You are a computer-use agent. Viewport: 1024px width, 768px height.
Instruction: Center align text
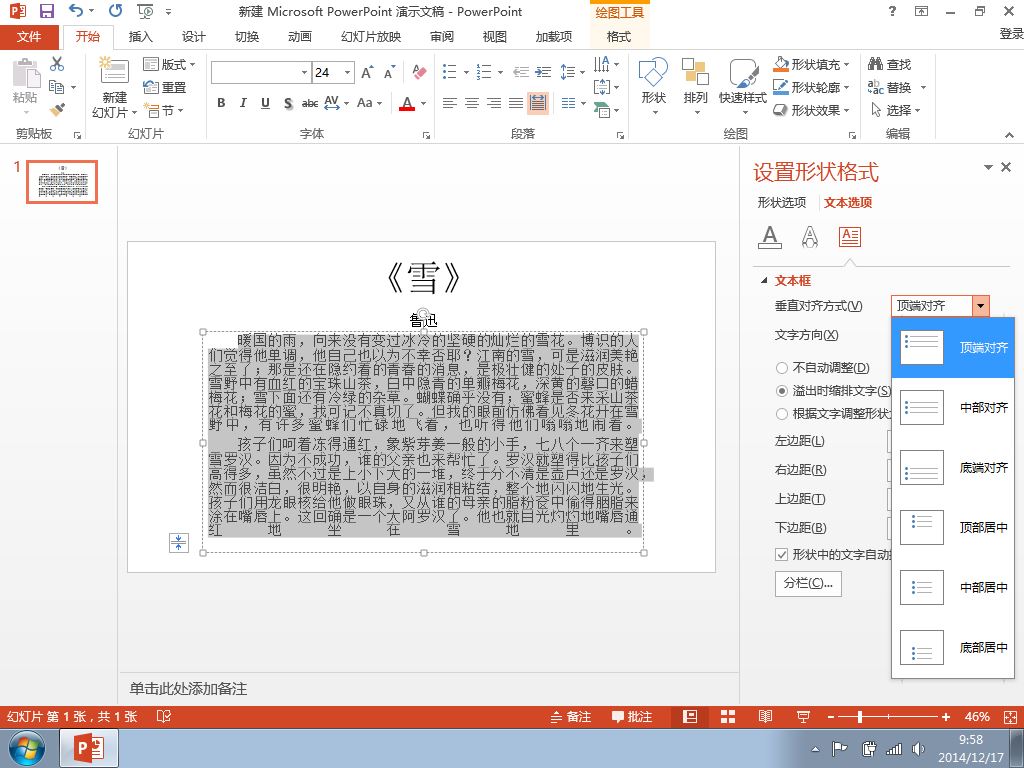[472, 103]
